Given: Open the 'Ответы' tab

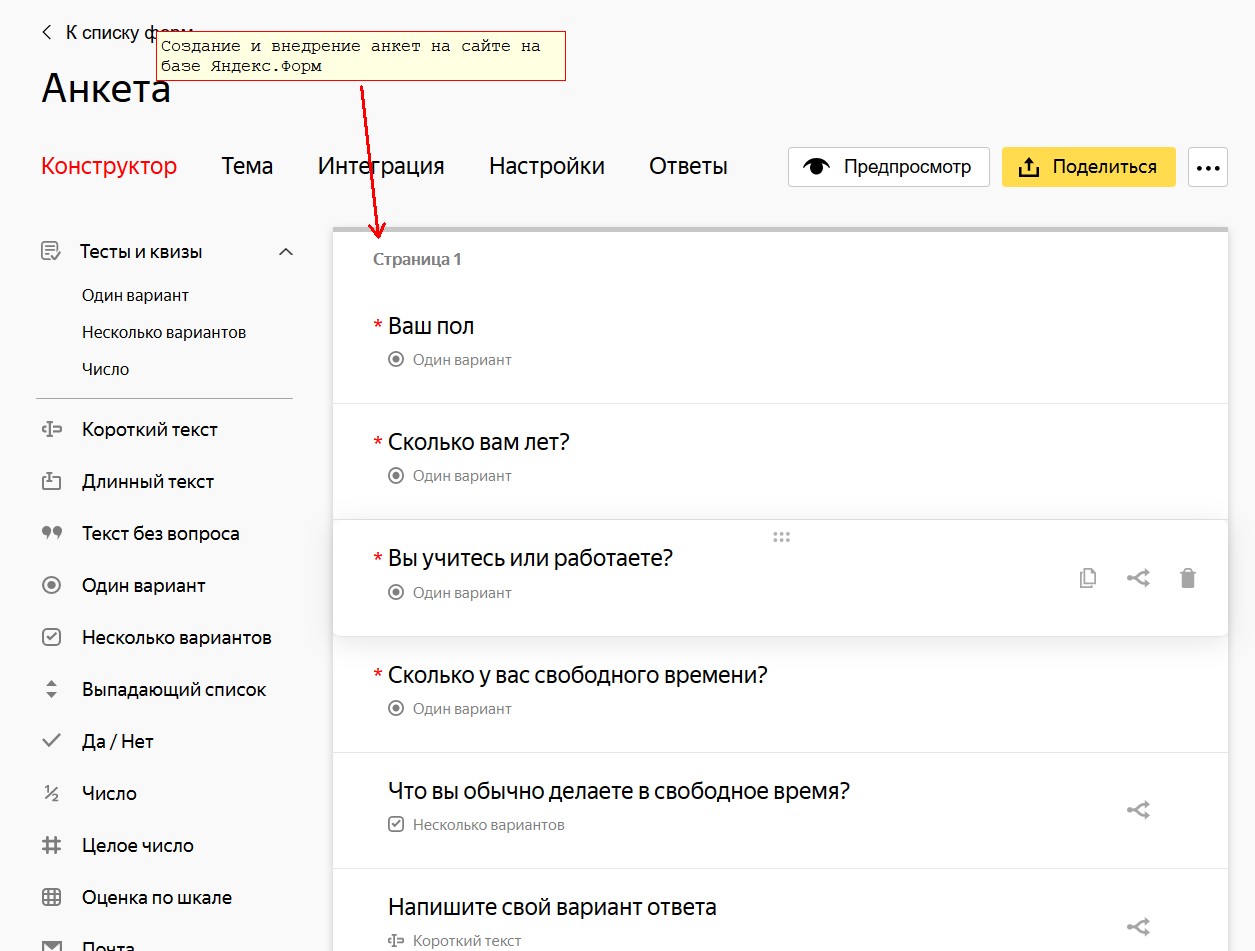Looking at the screenshot, I should (688, 167).
